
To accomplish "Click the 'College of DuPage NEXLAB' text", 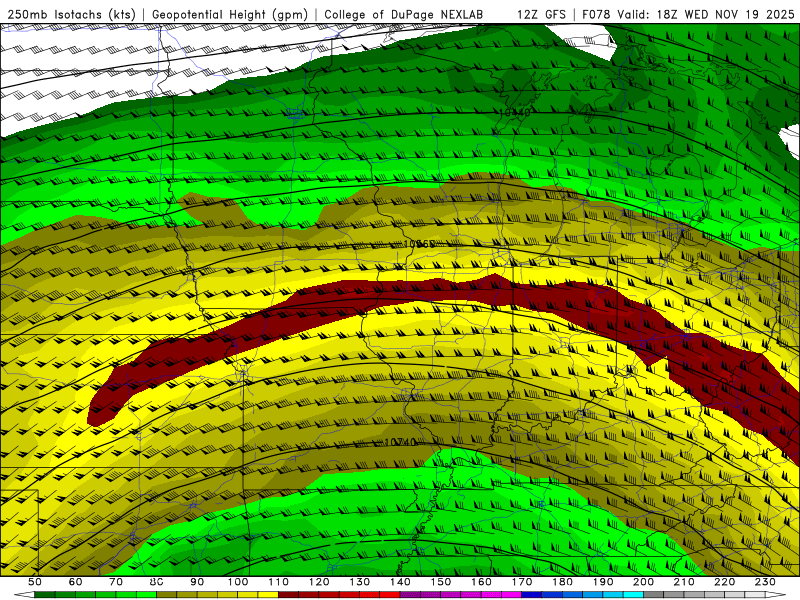I will [403, 15].
